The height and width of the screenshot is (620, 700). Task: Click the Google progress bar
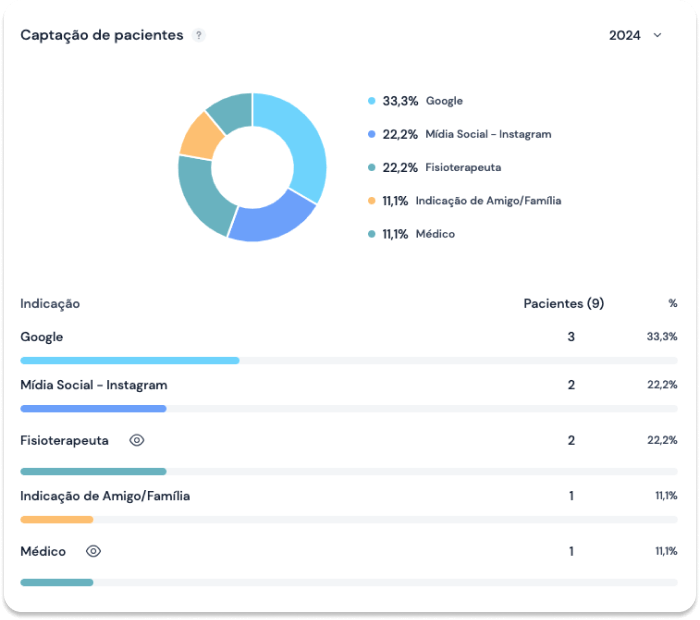129,360
